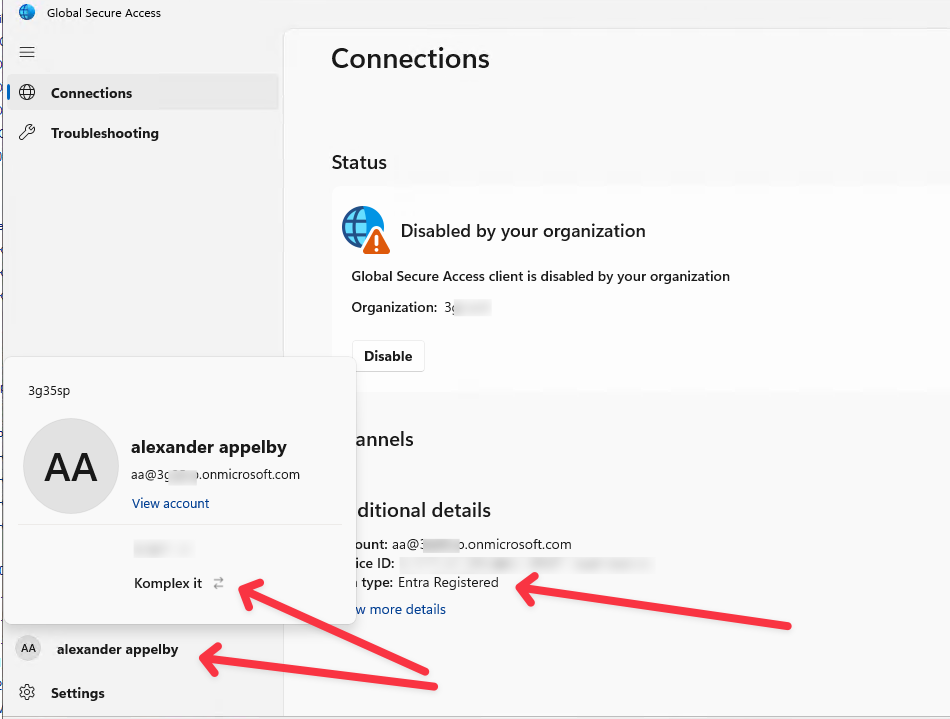Select the Connections navigation item
Screen dimensions: 950x719
[x=92, y=93]
